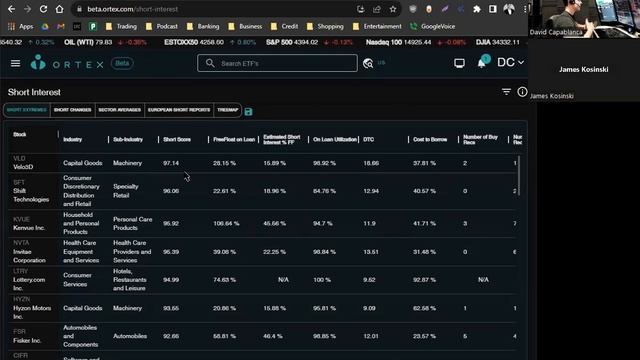640x360 pixels.
Task: Click the table's vertical scrollbar
Action: (519, 176)
